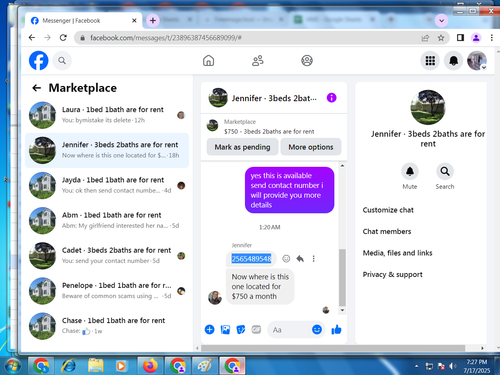This screenshot has width=500, height=375.
Task: Expand Media, files and links section
Action: [397, 253]
